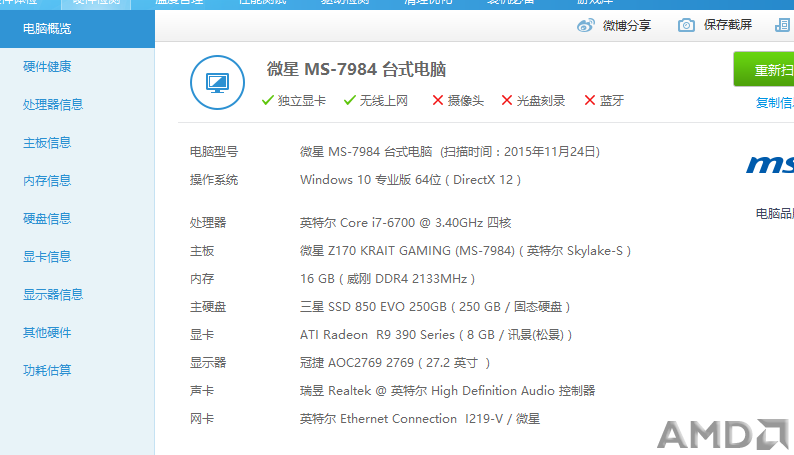Click the 声卡 label
The width and height of the screenshot is (794, 455).
point(202,391)
